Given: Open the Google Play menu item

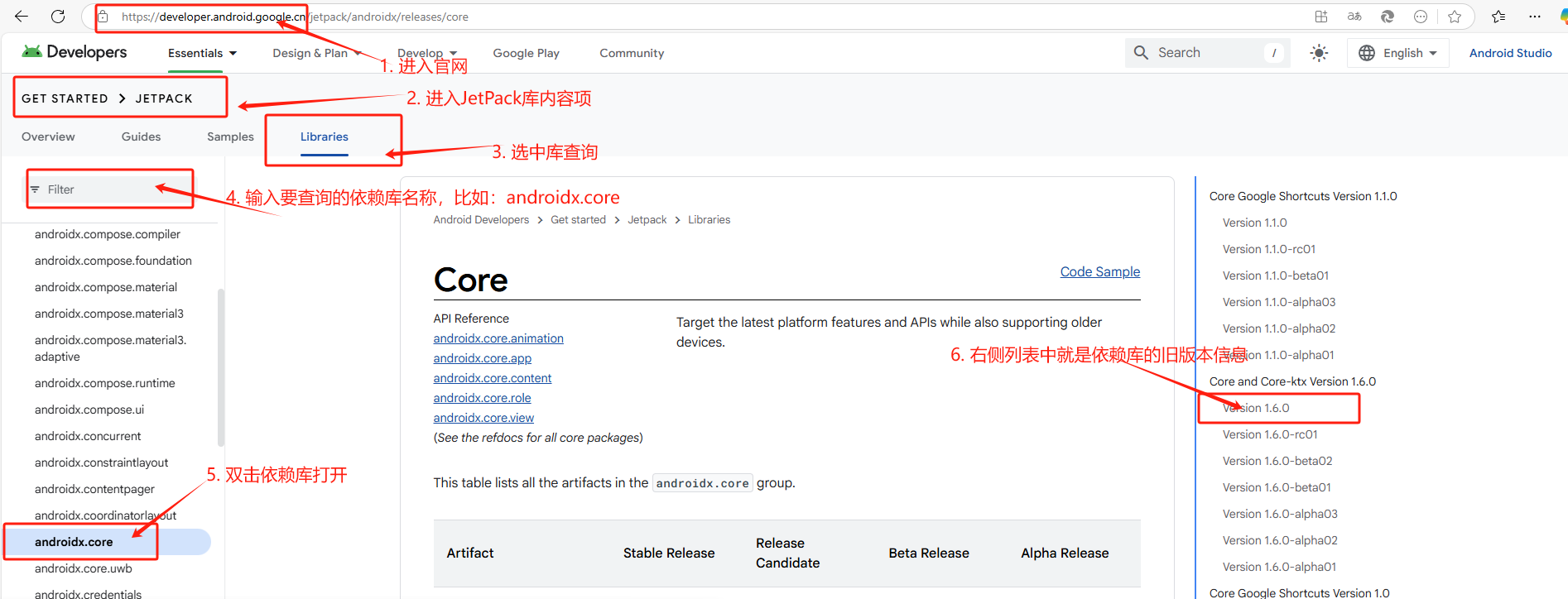Looking at the screenshot, I should click(x=527, y=53).
